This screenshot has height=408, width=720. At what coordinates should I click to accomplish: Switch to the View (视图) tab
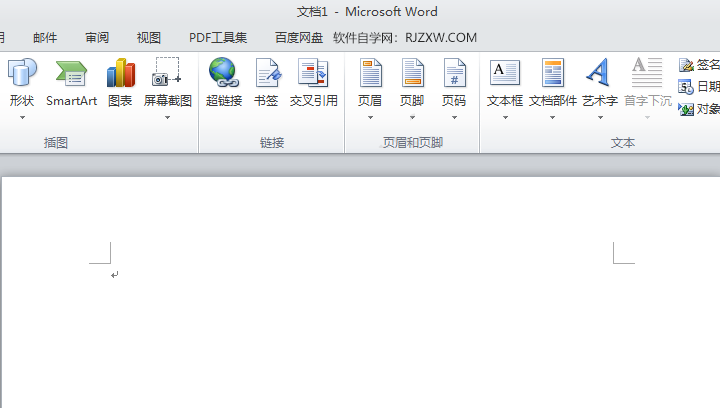[x=149, y=38]
